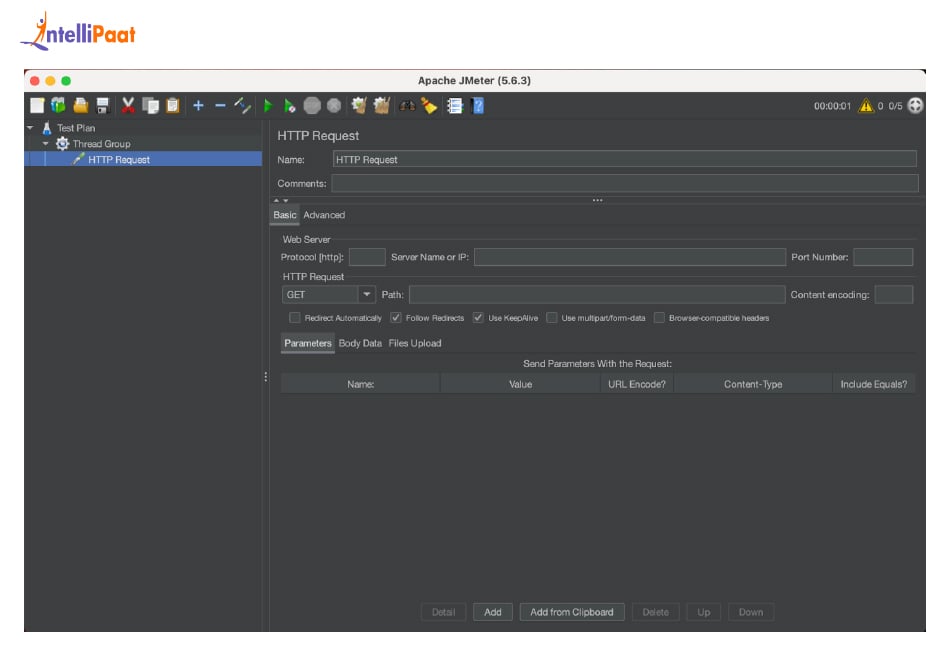
Task: Enable Use multipart/form-data checkbox
Action: click(x=551, y=317)
